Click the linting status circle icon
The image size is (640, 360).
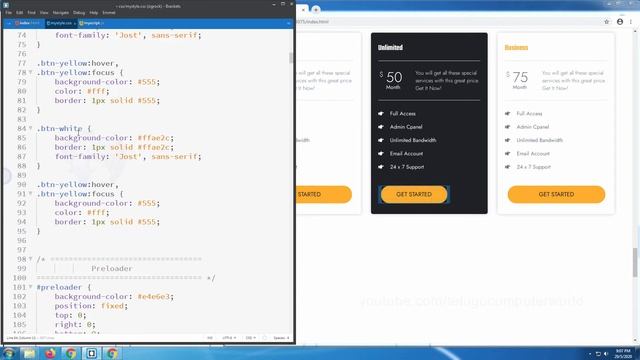point(264,338)
